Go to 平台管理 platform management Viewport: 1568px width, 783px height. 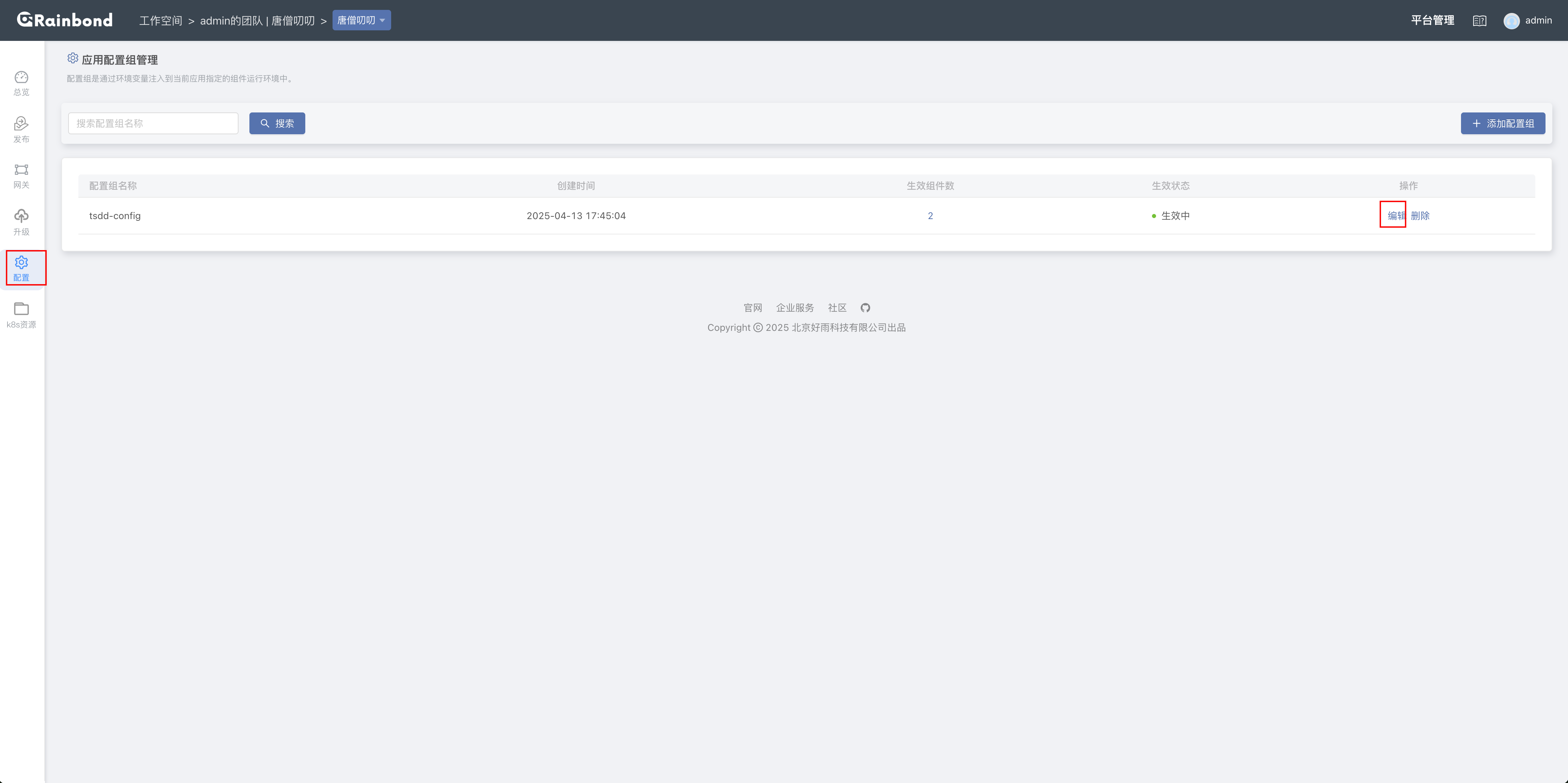tap(1432, 19)
